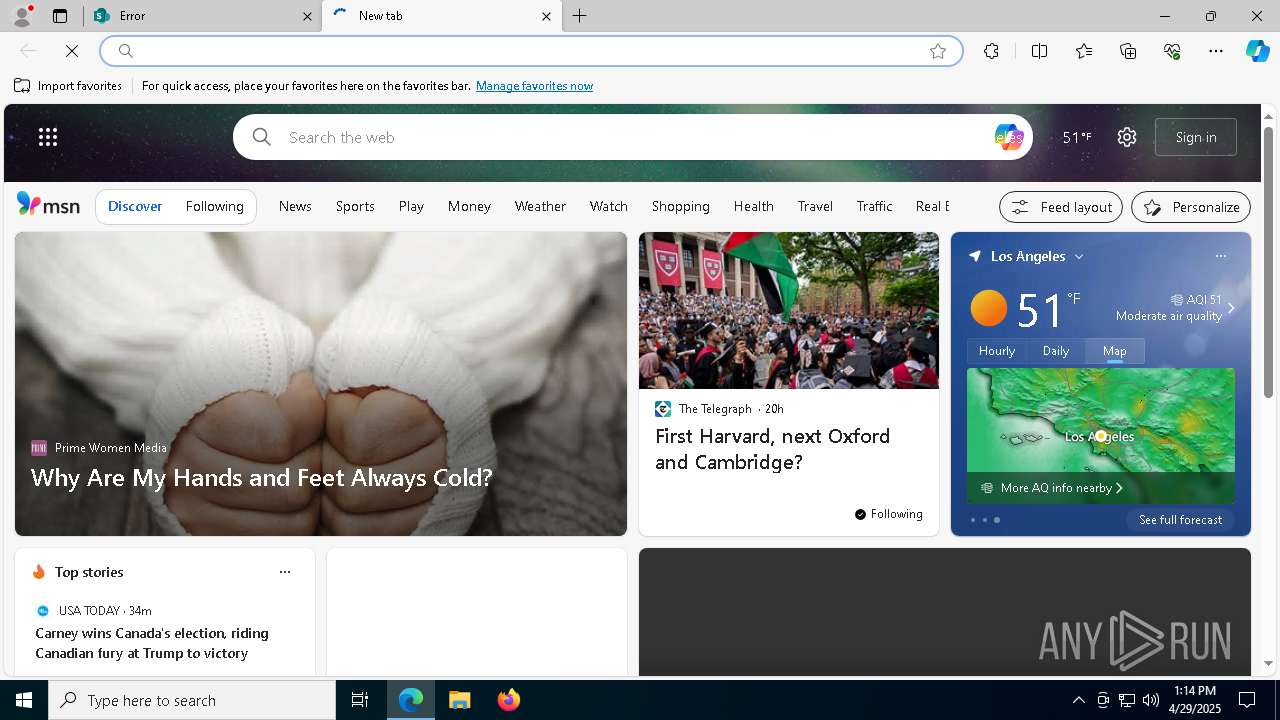The height and width of the screenshot is (720, 1280).
Task: Open Microsoft Edge on taskbar
Action: pos(411,700)
